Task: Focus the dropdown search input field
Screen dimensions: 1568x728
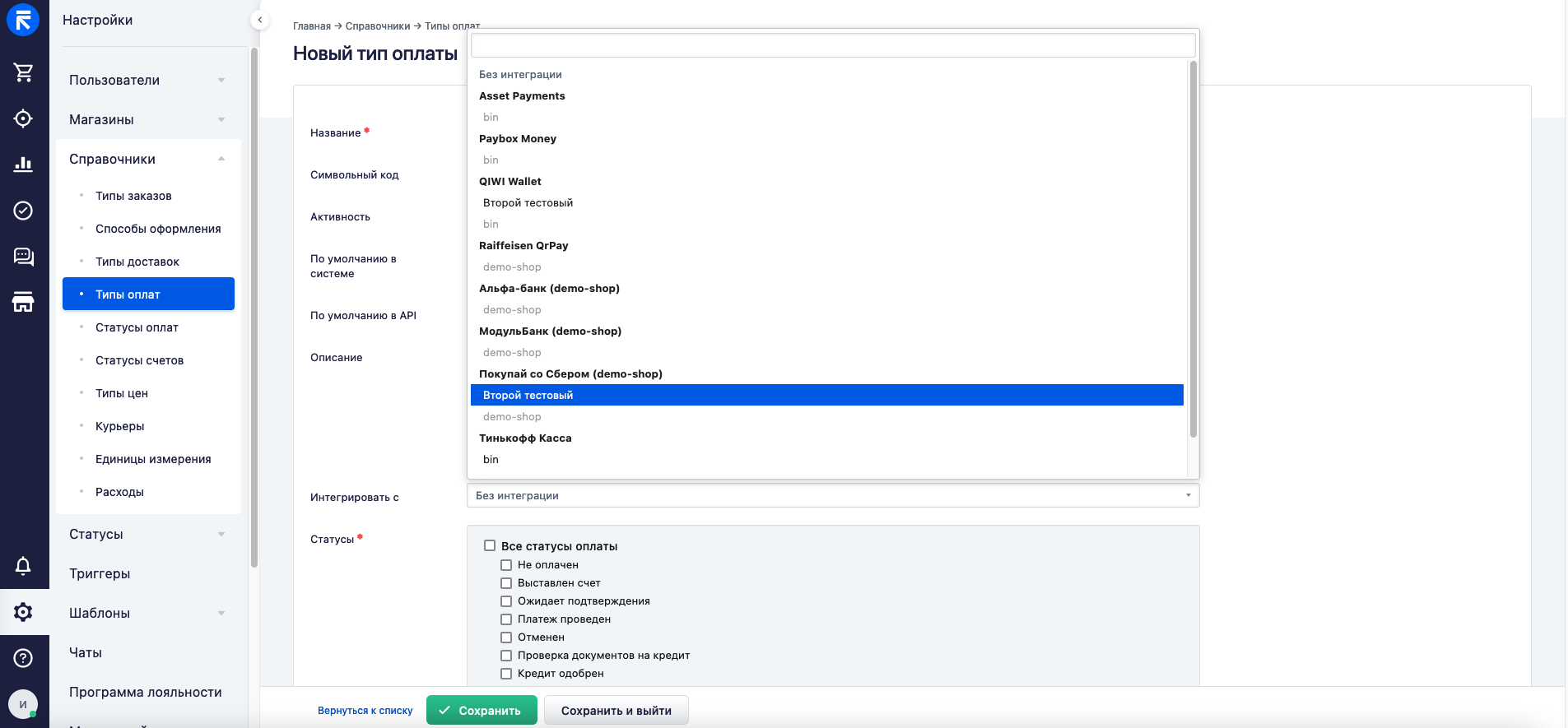Action: tap(833, 45)
